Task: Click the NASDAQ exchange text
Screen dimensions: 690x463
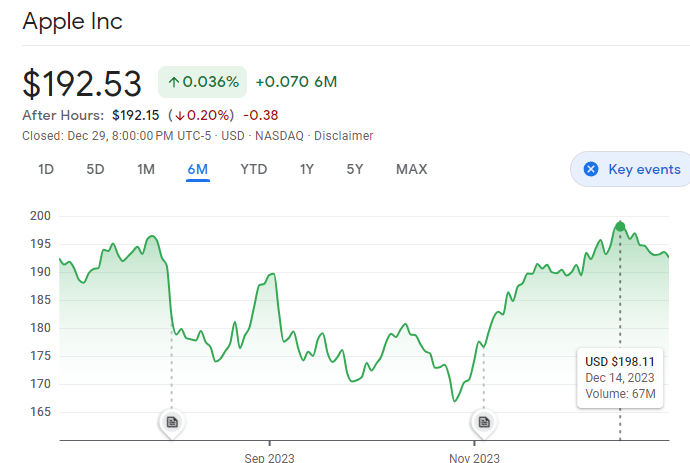Action: pos(279,136)
